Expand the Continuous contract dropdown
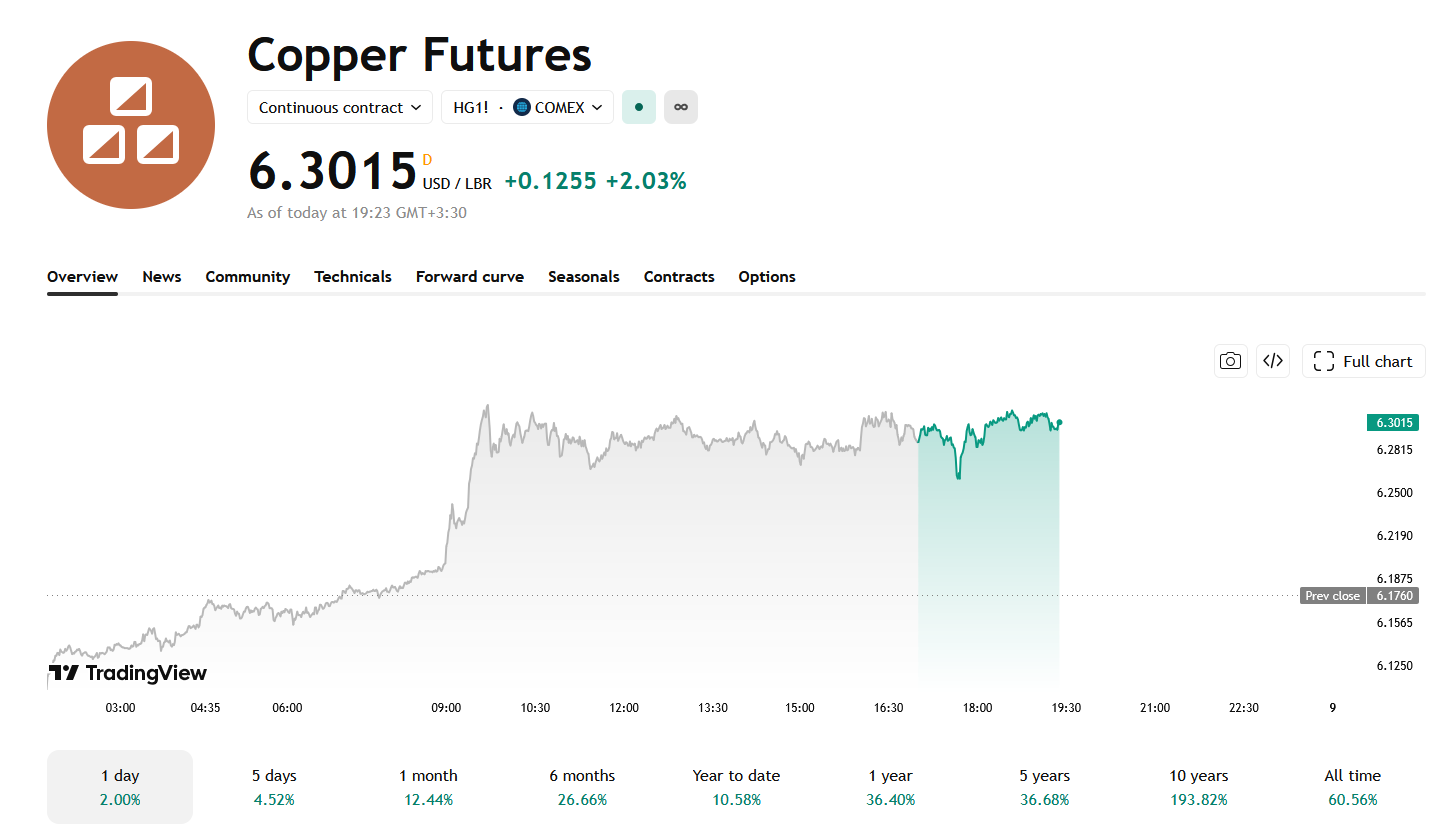Screen dimensions: 1442x837 340,107
